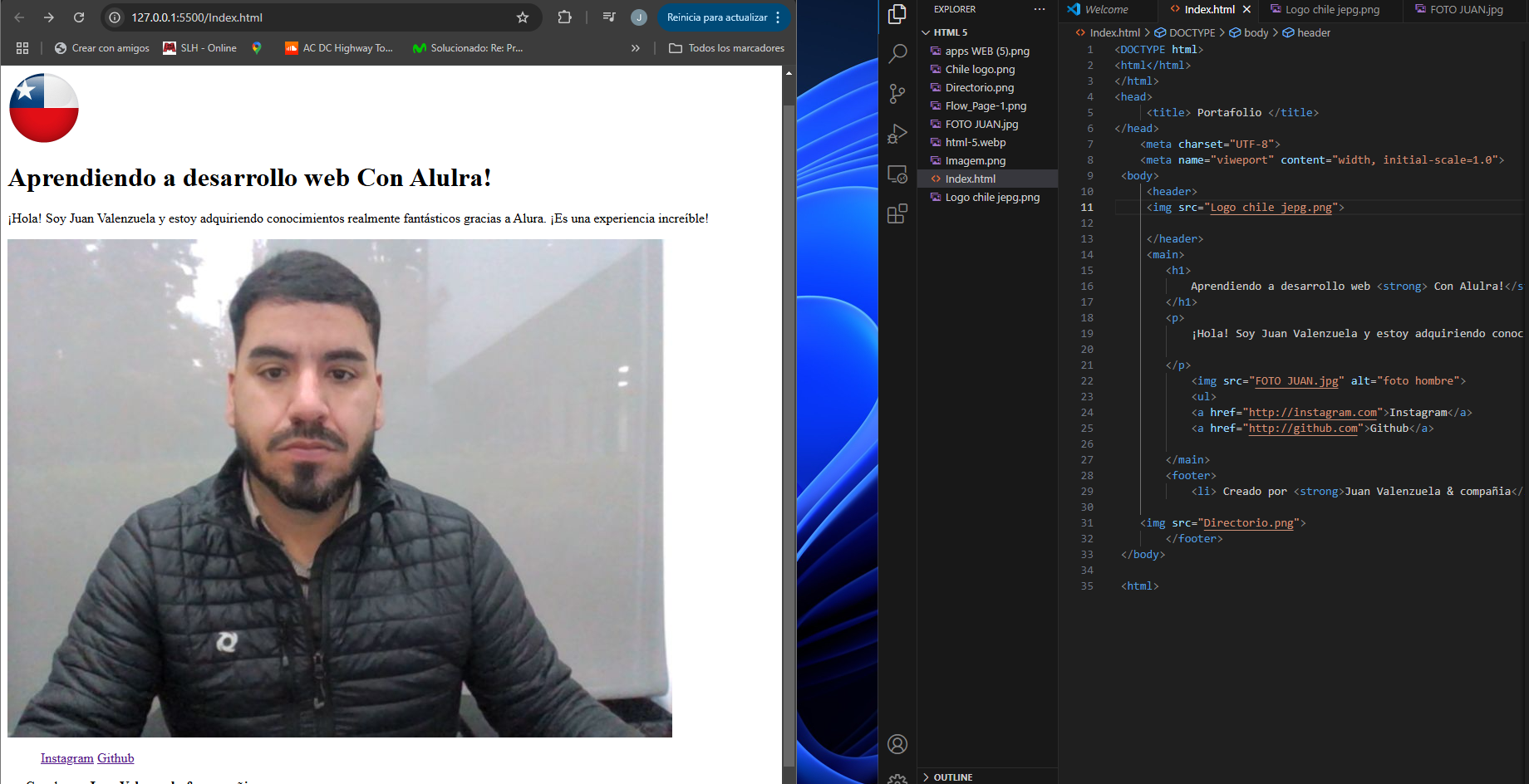Open apps WEB (5).png file
This screenshot has height=784, width=1529.
pyautogui.click(x=987, y=51)
